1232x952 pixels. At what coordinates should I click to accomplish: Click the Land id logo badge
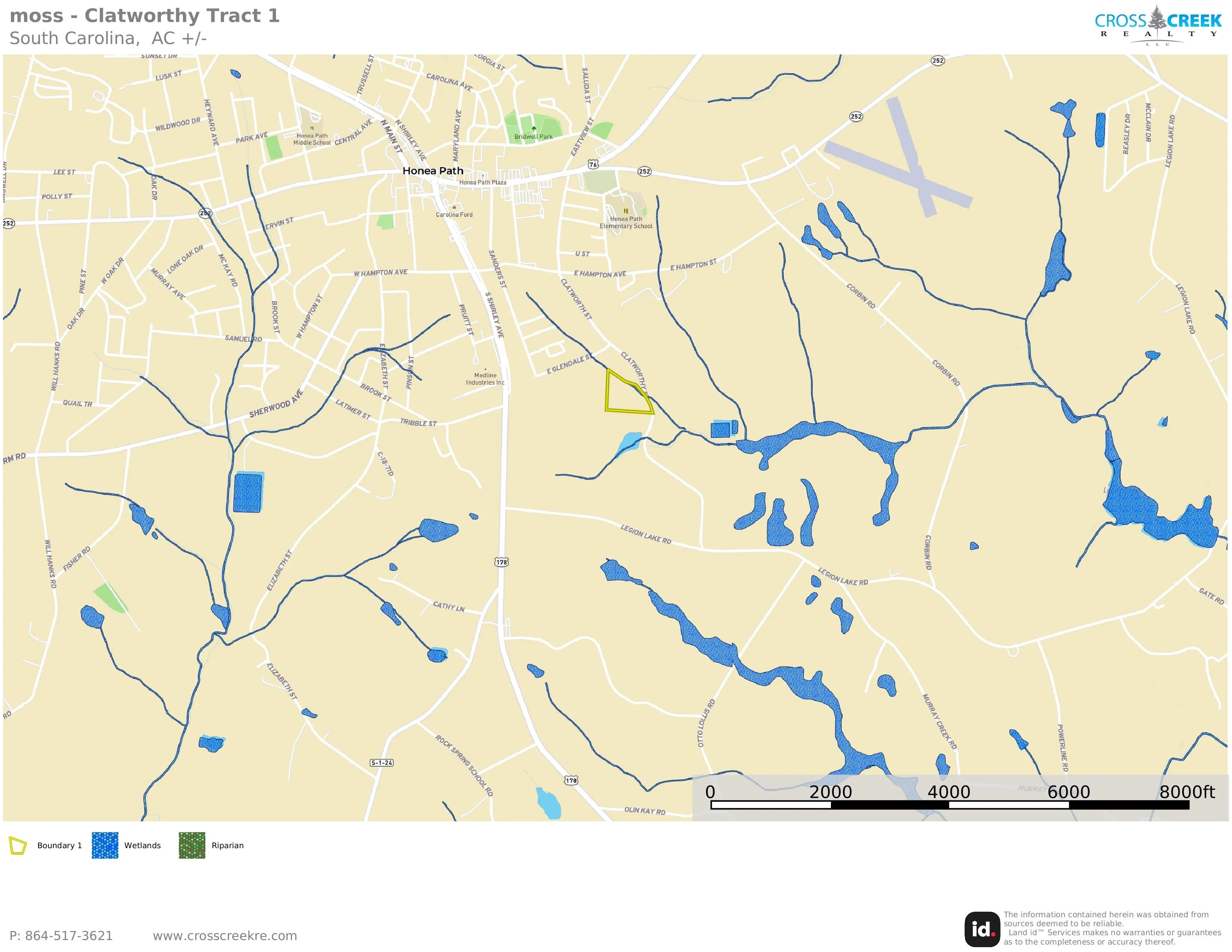click(x=982, y=929)
